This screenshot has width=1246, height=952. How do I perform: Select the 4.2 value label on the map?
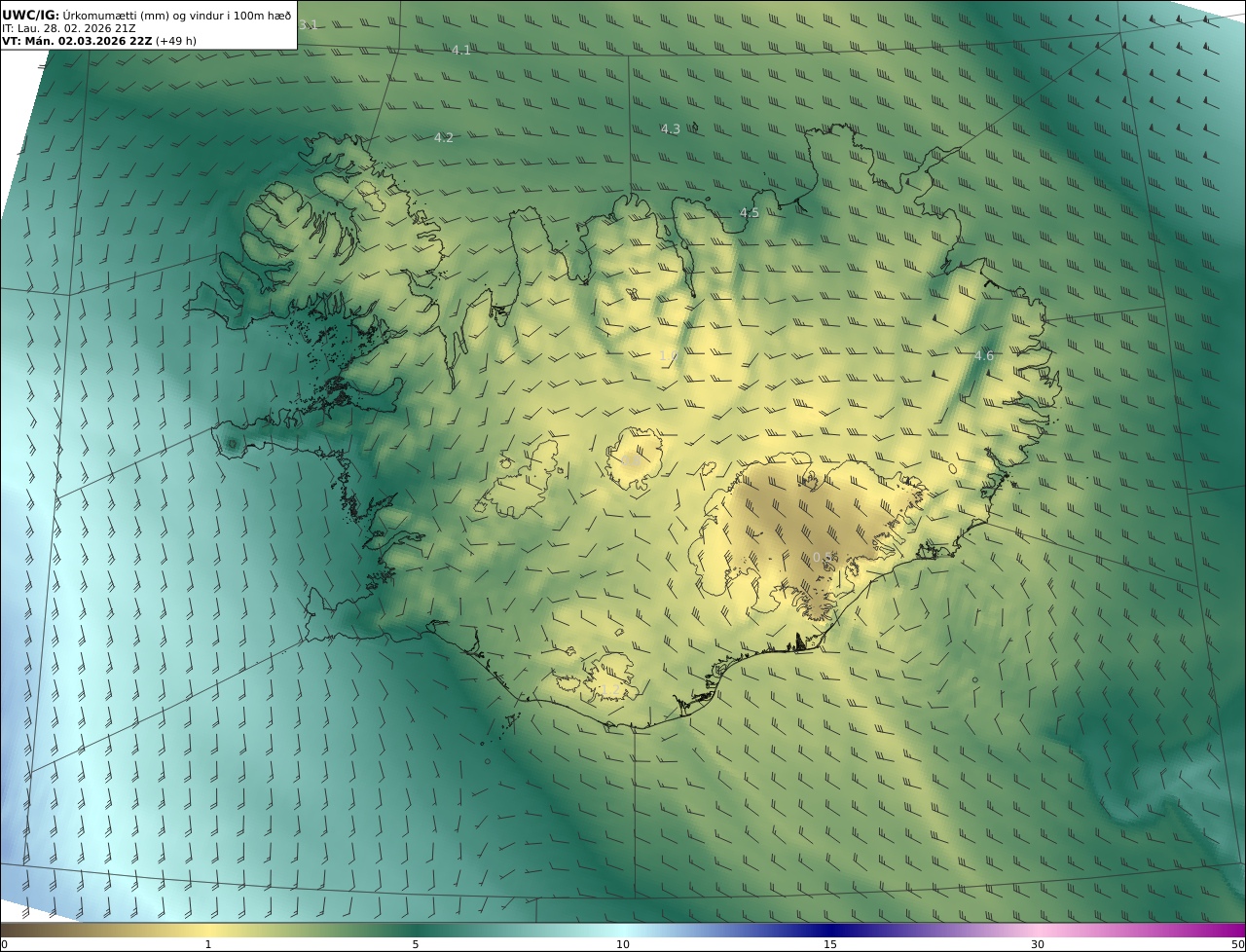[x=444, y=138]
